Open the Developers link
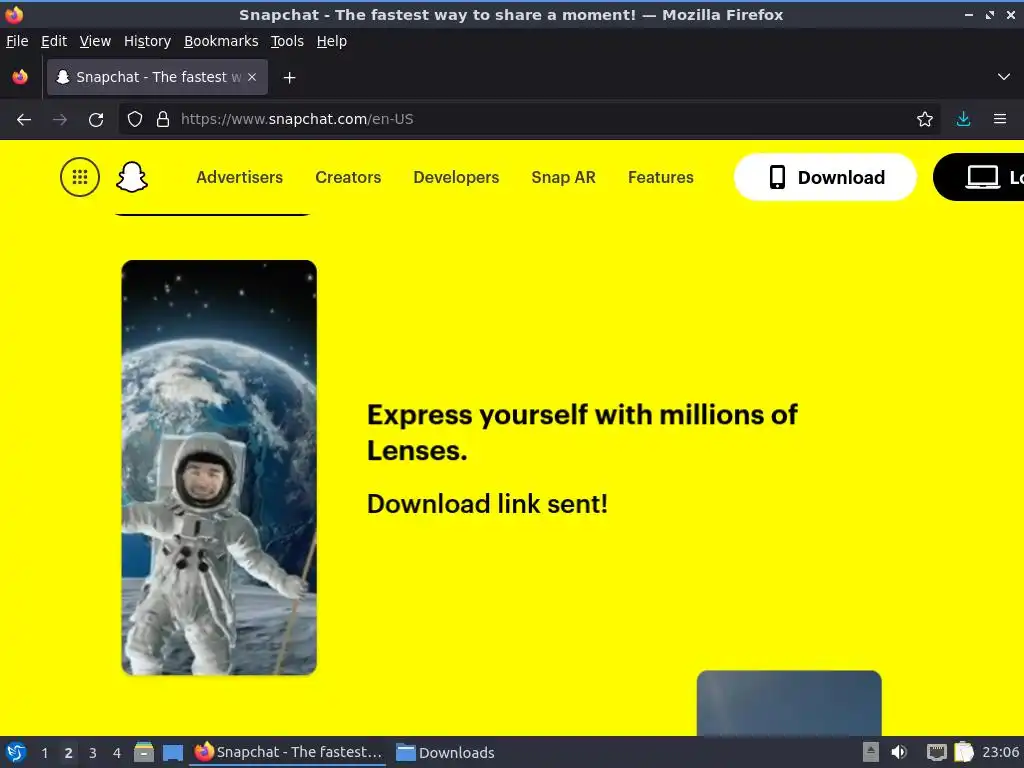This screenshot has width=1024, height=768. (x=456, y=177)
